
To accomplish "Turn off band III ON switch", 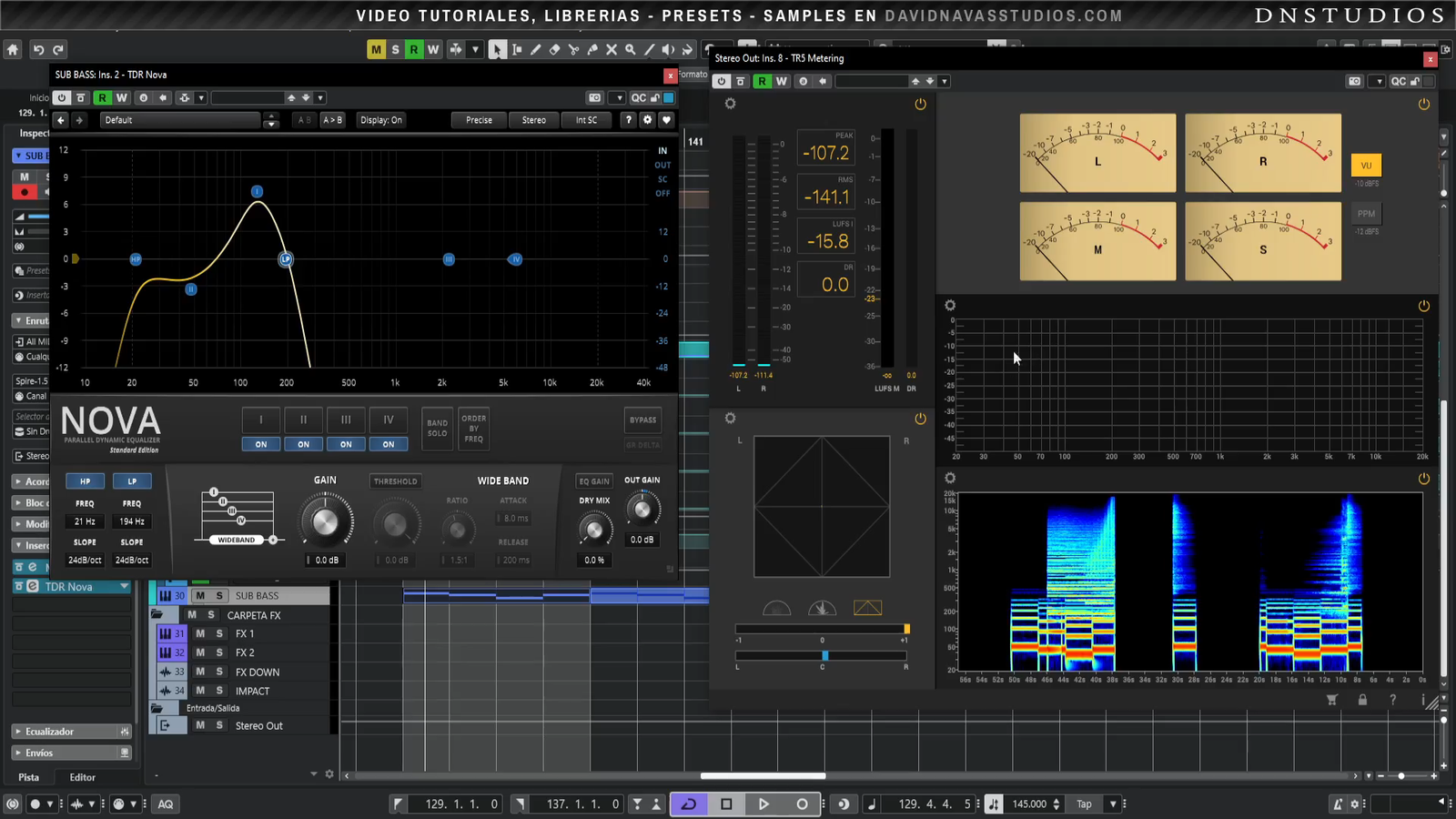I will coord(346,444).
